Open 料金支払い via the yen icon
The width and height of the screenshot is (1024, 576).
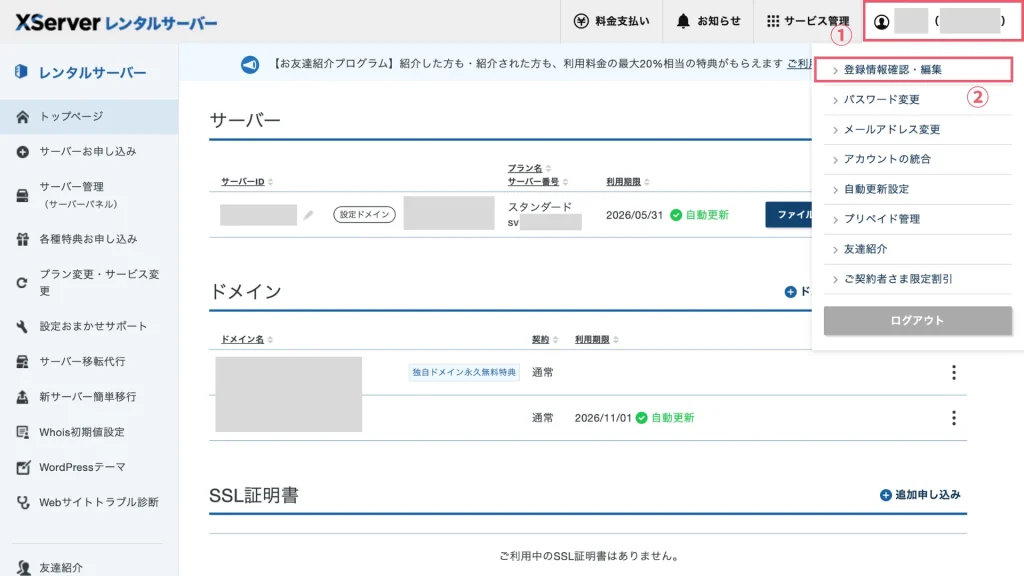click(581, 21)
